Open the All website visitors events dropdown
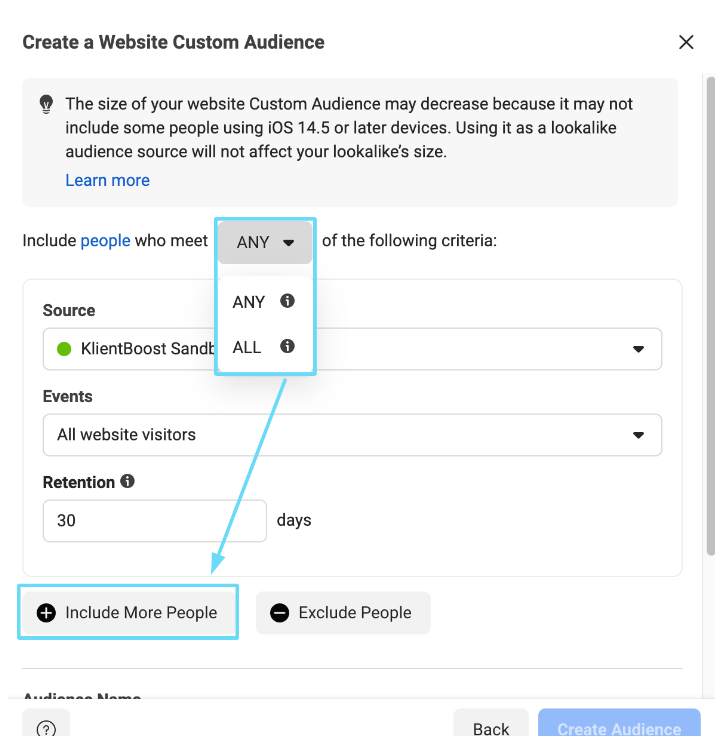The height and width of the screenshot is (736, 726). click(x=352, y=435)
